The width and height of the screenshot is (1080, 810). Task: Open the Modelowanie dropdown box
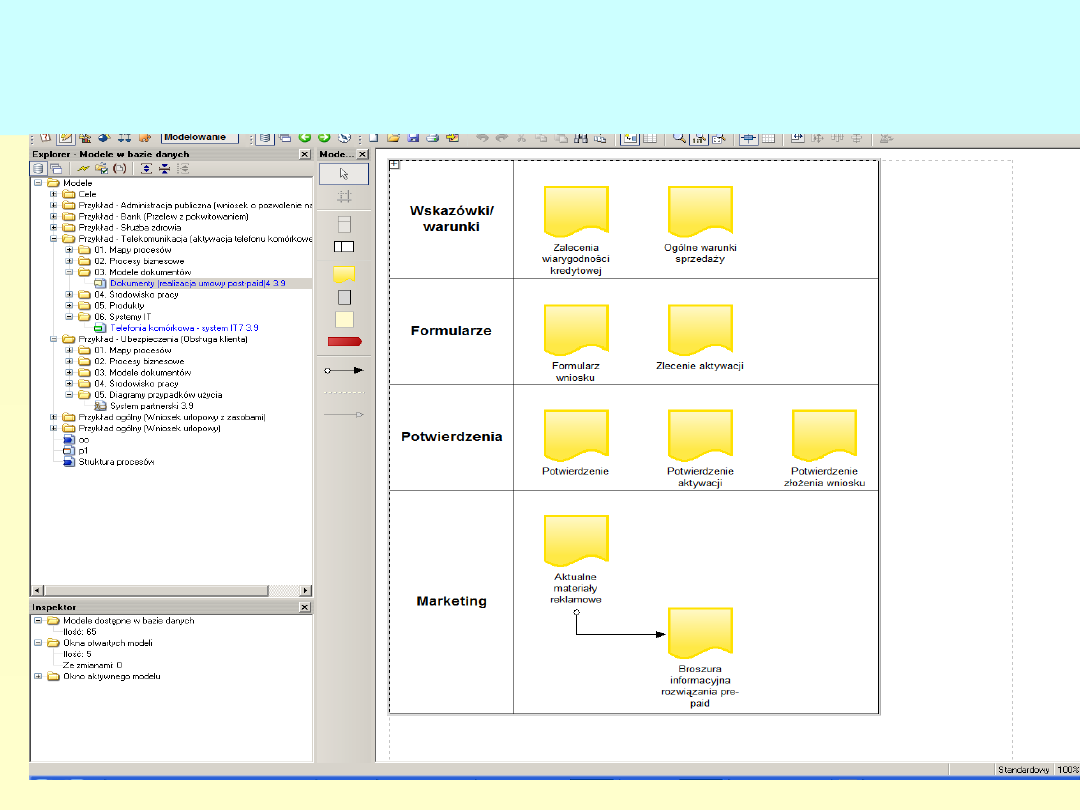click(200, 137)
